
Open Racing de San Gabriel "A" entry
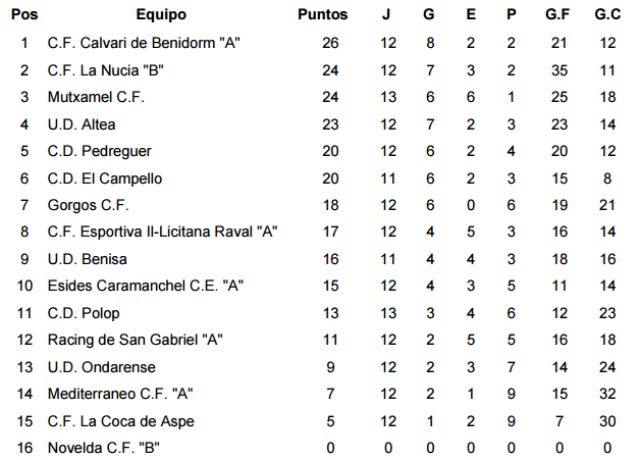pyautogui.click(x=135, y=340)
